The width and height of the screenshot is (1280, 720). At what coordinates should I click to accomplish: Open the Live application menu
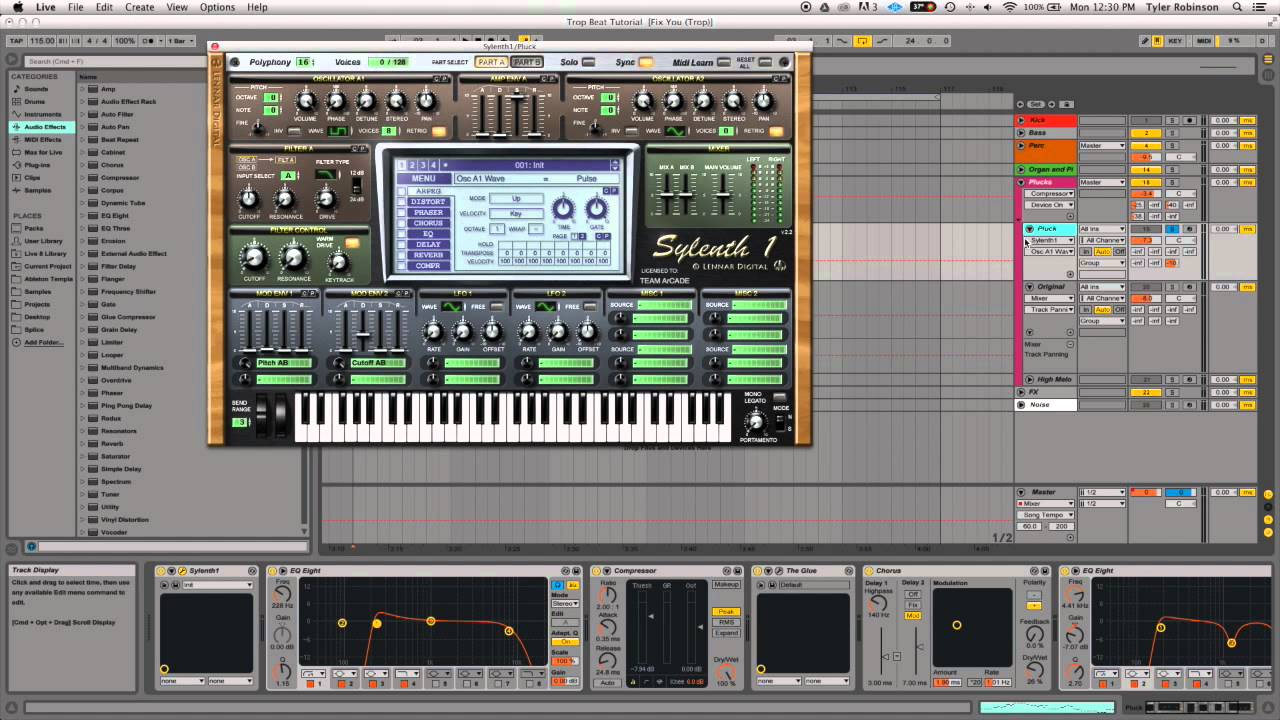coord(46,7)
